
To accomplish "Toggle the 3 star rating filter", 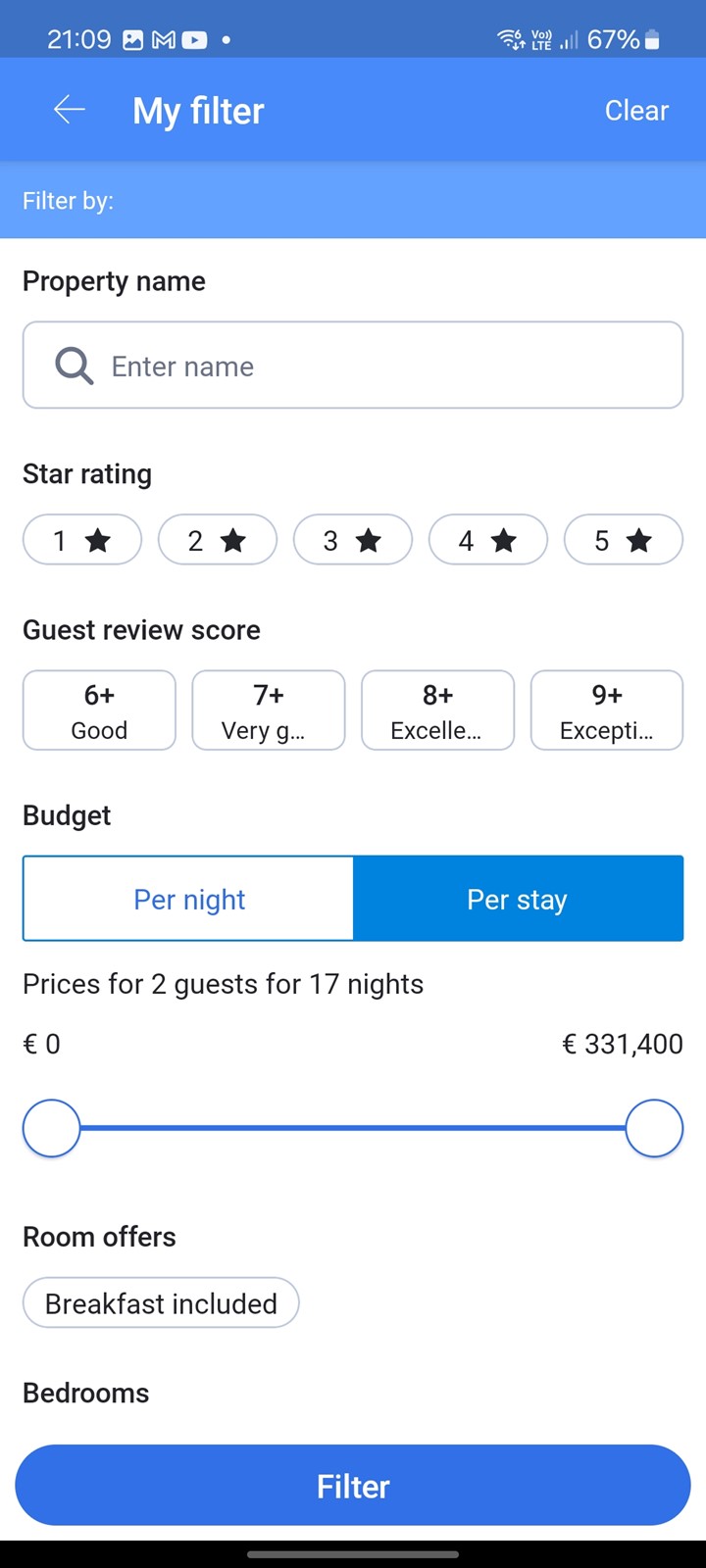I will click(x=352, y=540).
